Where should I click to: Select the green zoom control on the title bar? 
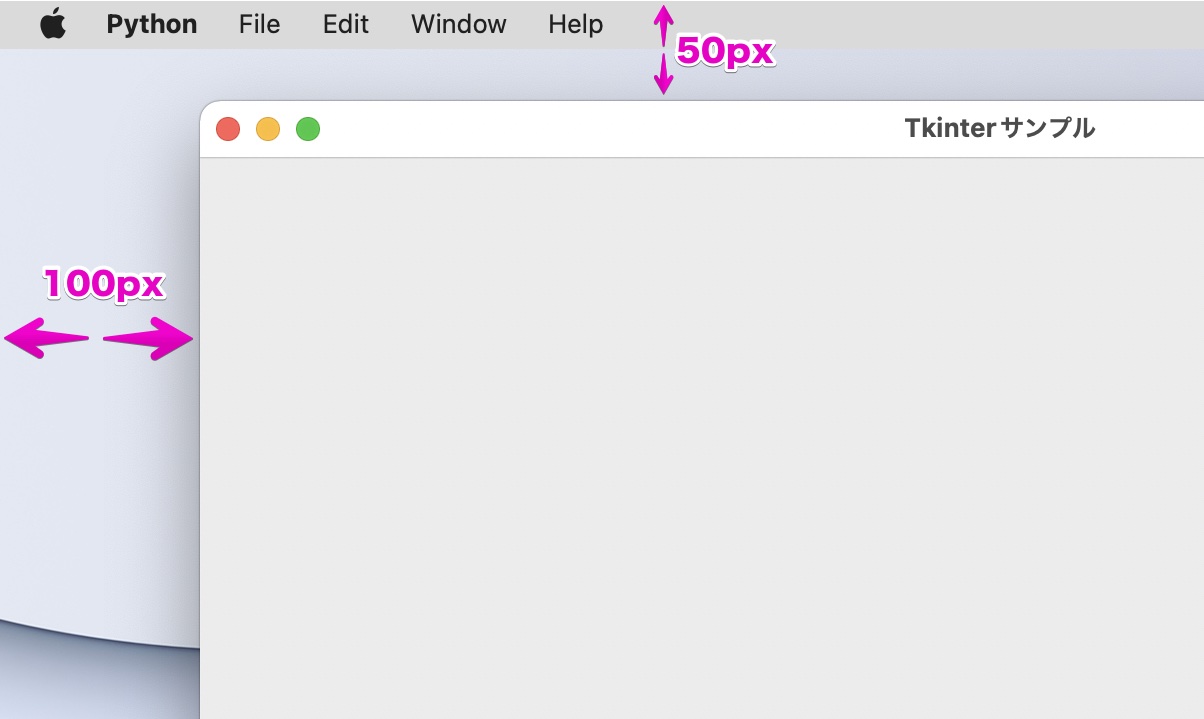coord(308,128)
